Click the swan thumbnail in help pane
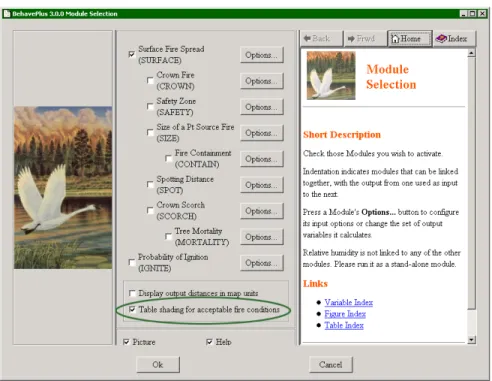This screenshot has width=492, height=381. click(x=331, y=75)
